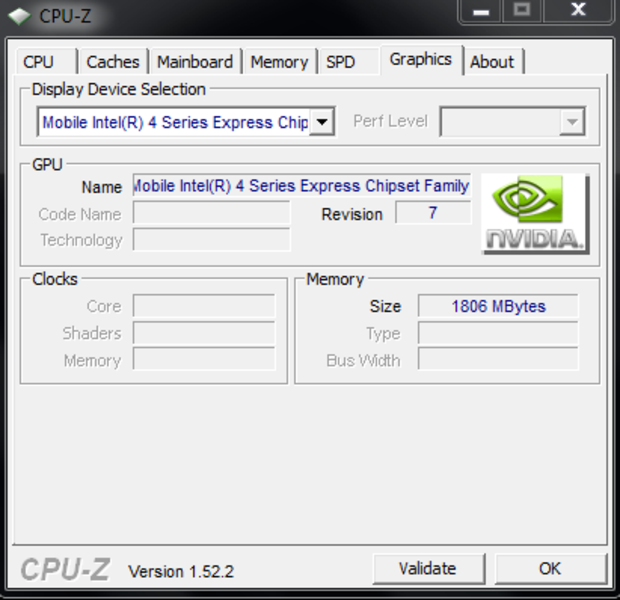Click the CPU-Z title bar icon
Viewport: 620px width, 600px height.
coord(19,16)
